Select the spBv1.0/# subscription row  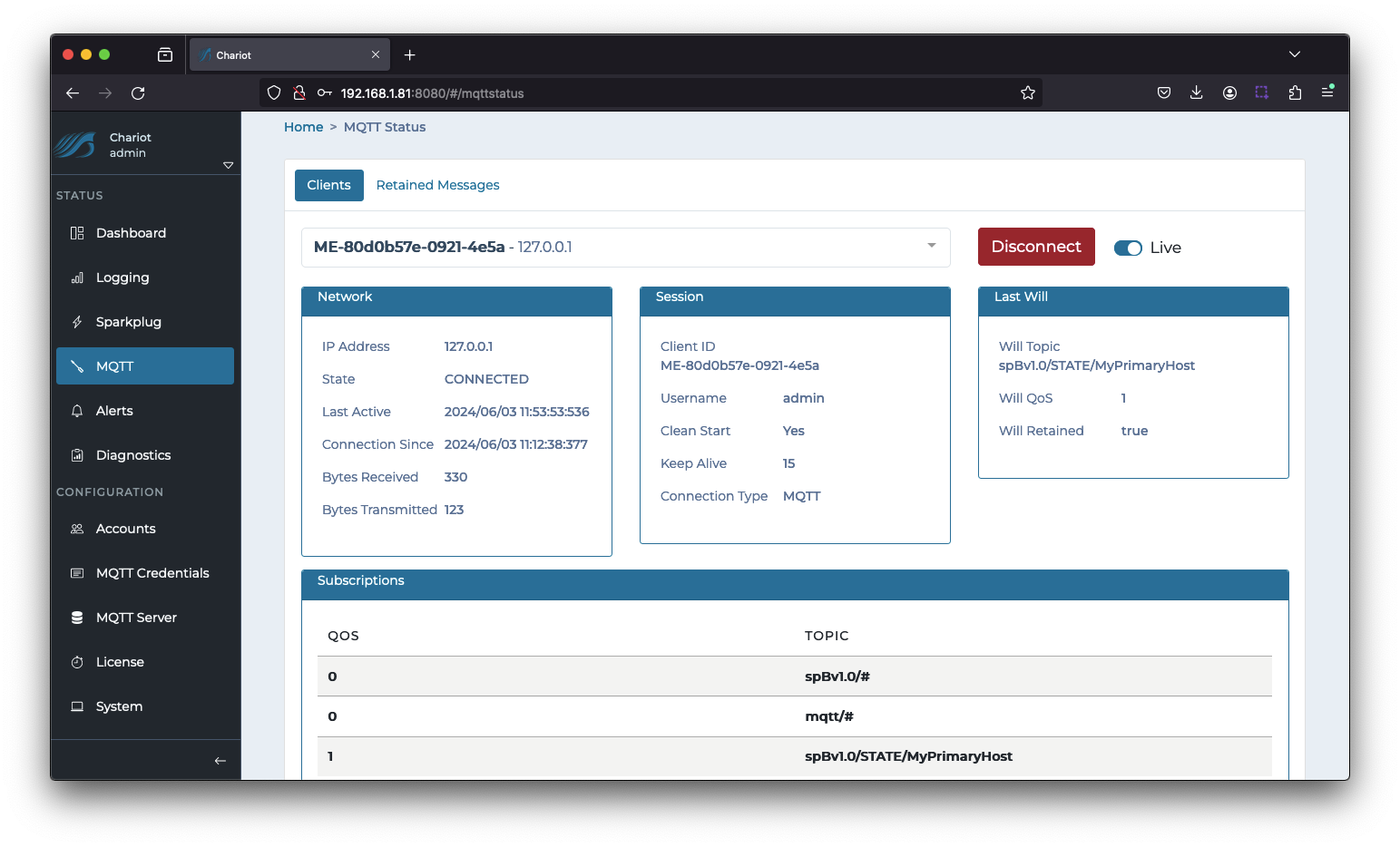[795, 677]
